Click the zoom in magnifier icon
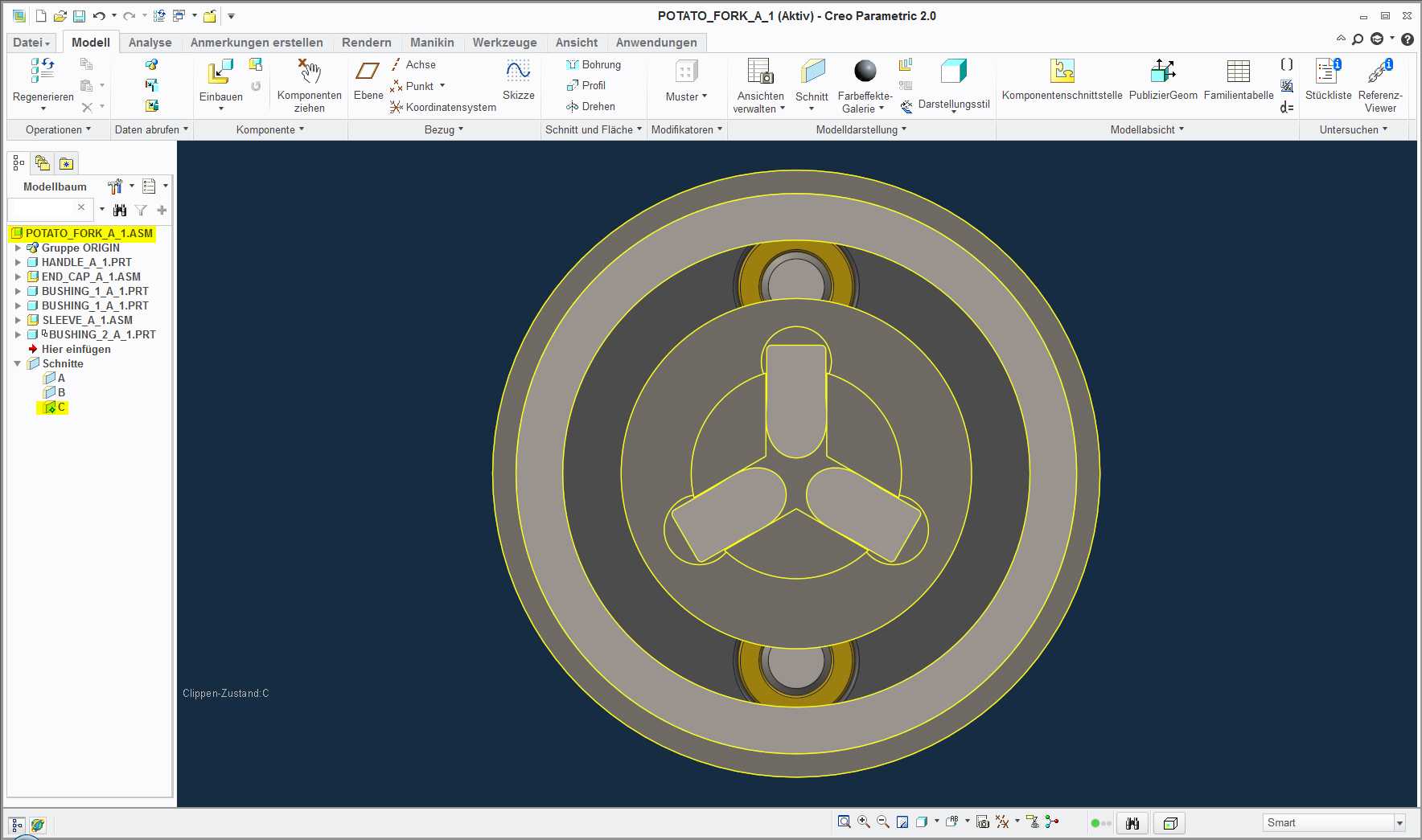Viewport: 1422px width, 840px height. pyautogui.click(x=864, y=822)
